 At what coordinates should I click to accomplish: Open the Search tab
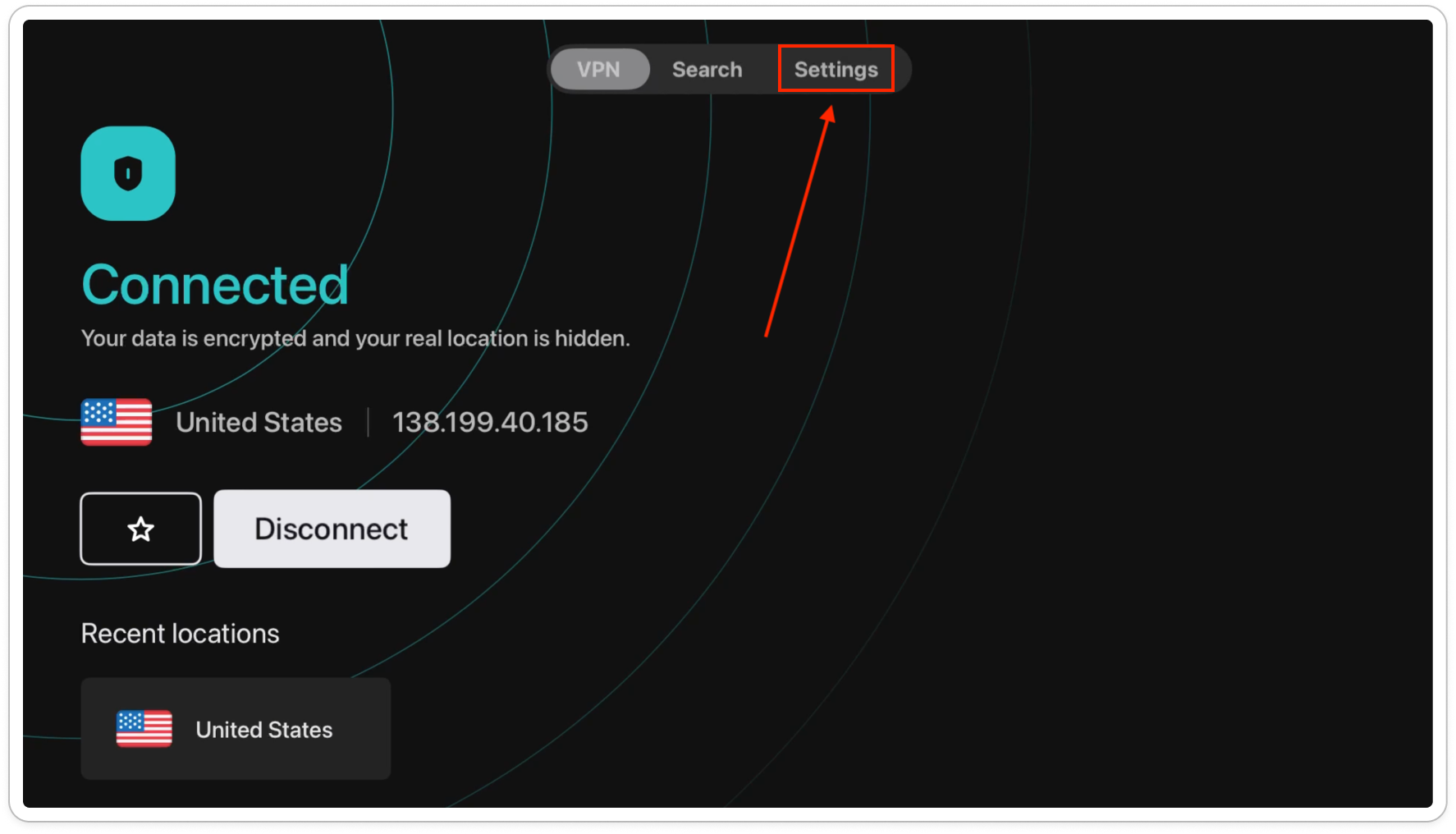point(707,70)
